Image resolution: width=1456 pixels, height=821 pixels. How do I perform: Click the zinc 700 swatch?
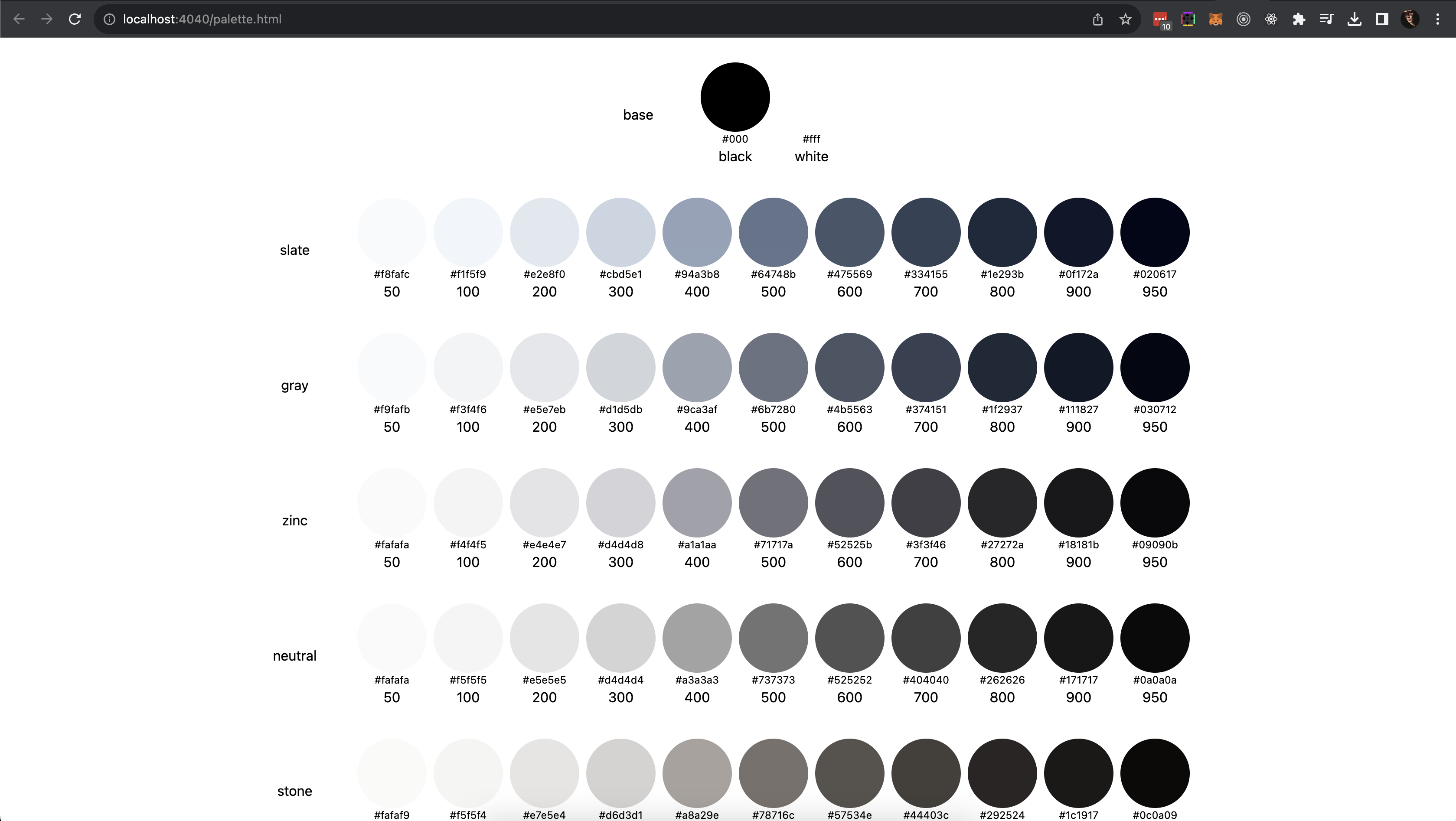pos(925,502)
